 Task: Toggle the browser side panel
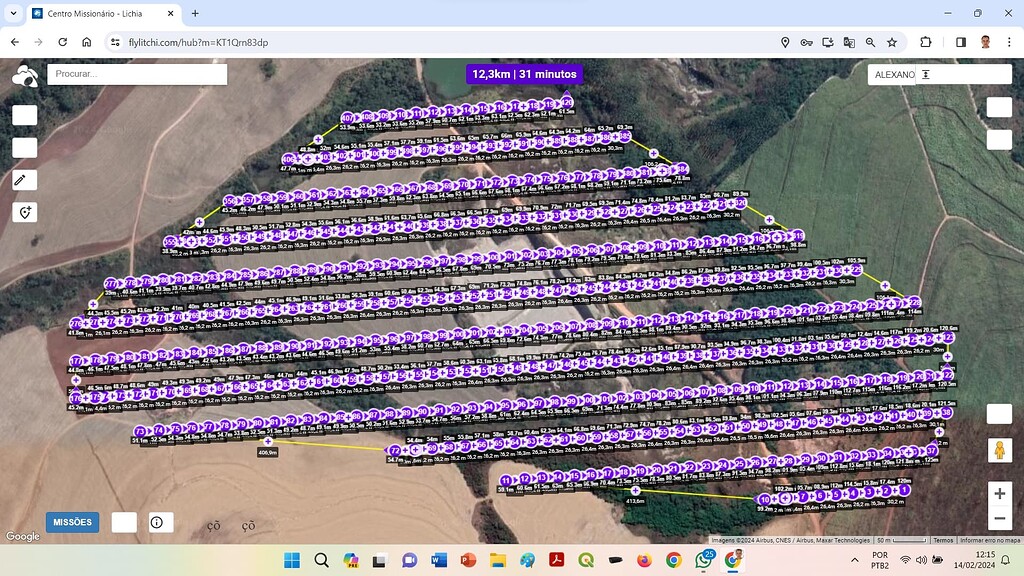[x=961, y=42]
